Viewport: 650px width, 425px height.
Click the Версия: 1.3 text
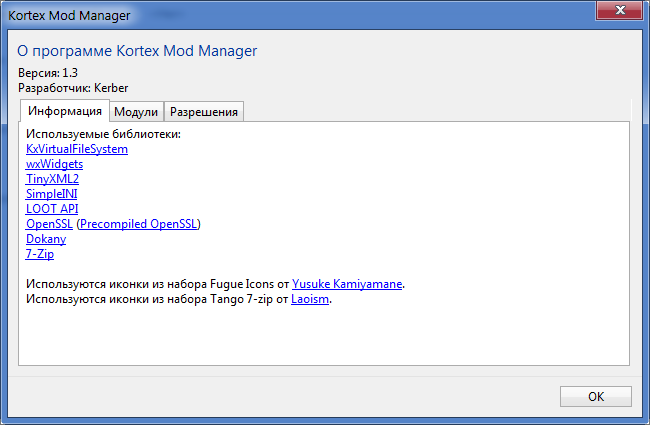(x=48, y=73)
